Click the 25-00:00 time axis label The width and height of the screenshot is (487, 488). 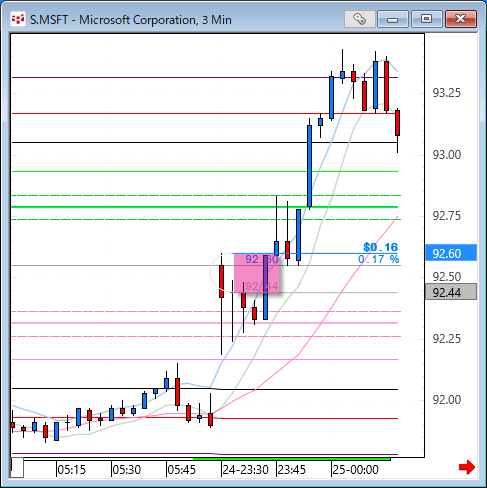click(x=356, y=470)
